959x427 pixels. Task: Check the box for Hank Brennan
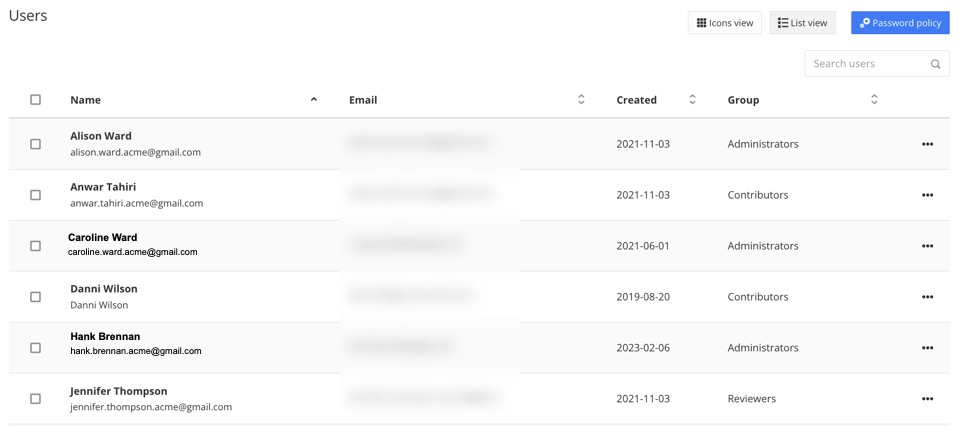tap(36, 348)
